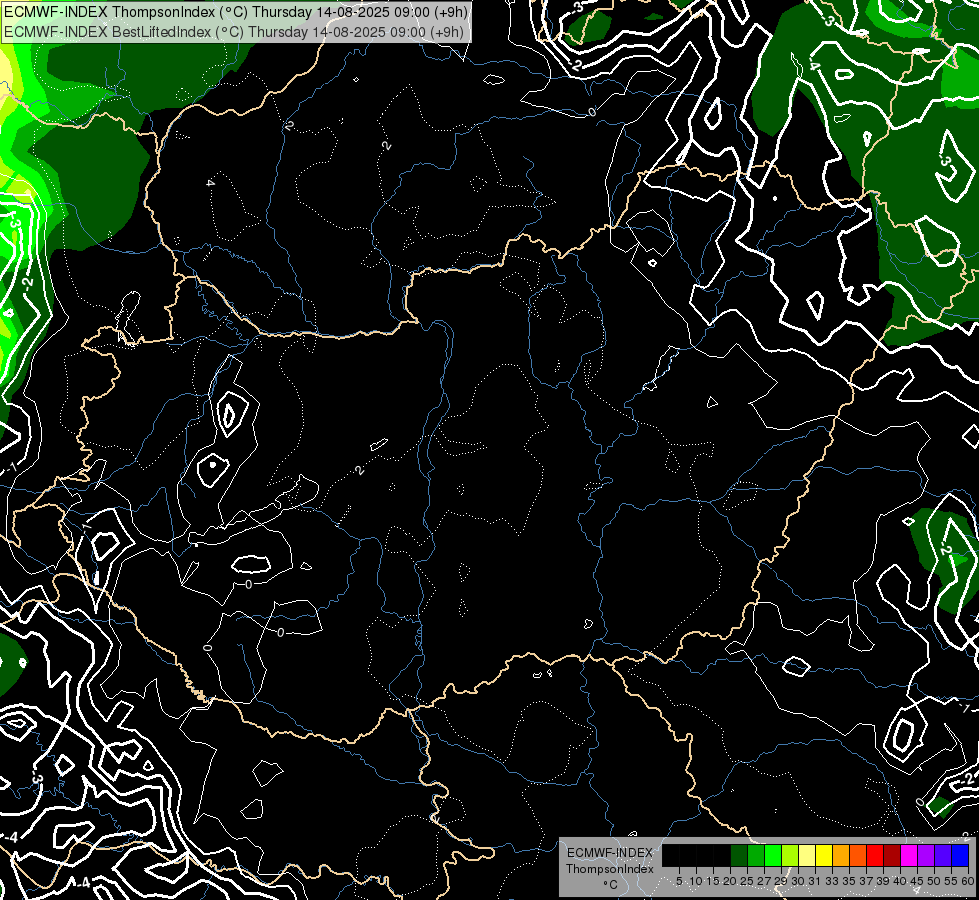Click legend scale value 31
Viewport: 979px width, 900px height.
[815, 881]
